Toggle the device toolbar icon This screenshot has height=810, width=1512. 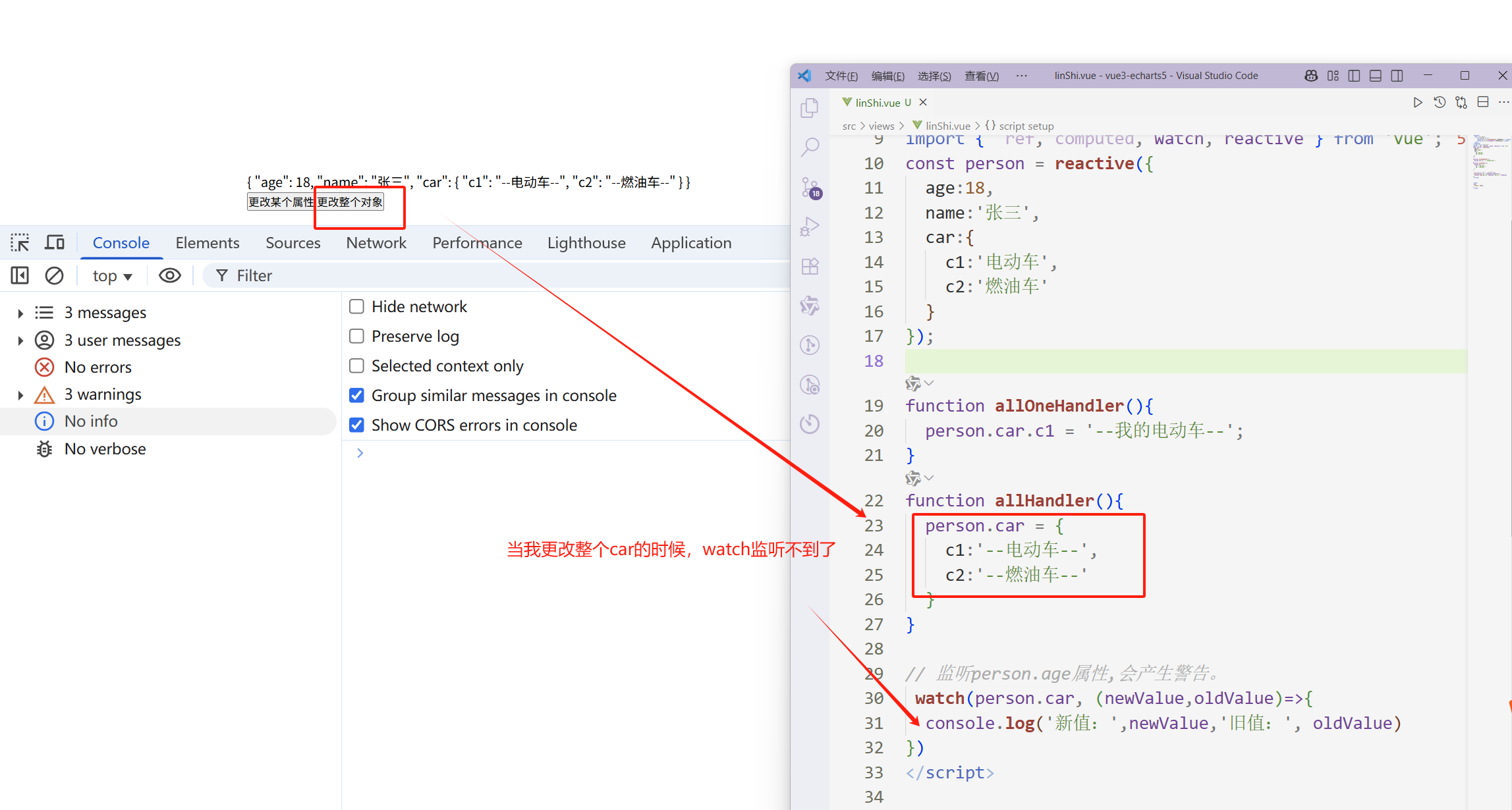[x=55, y=243]
